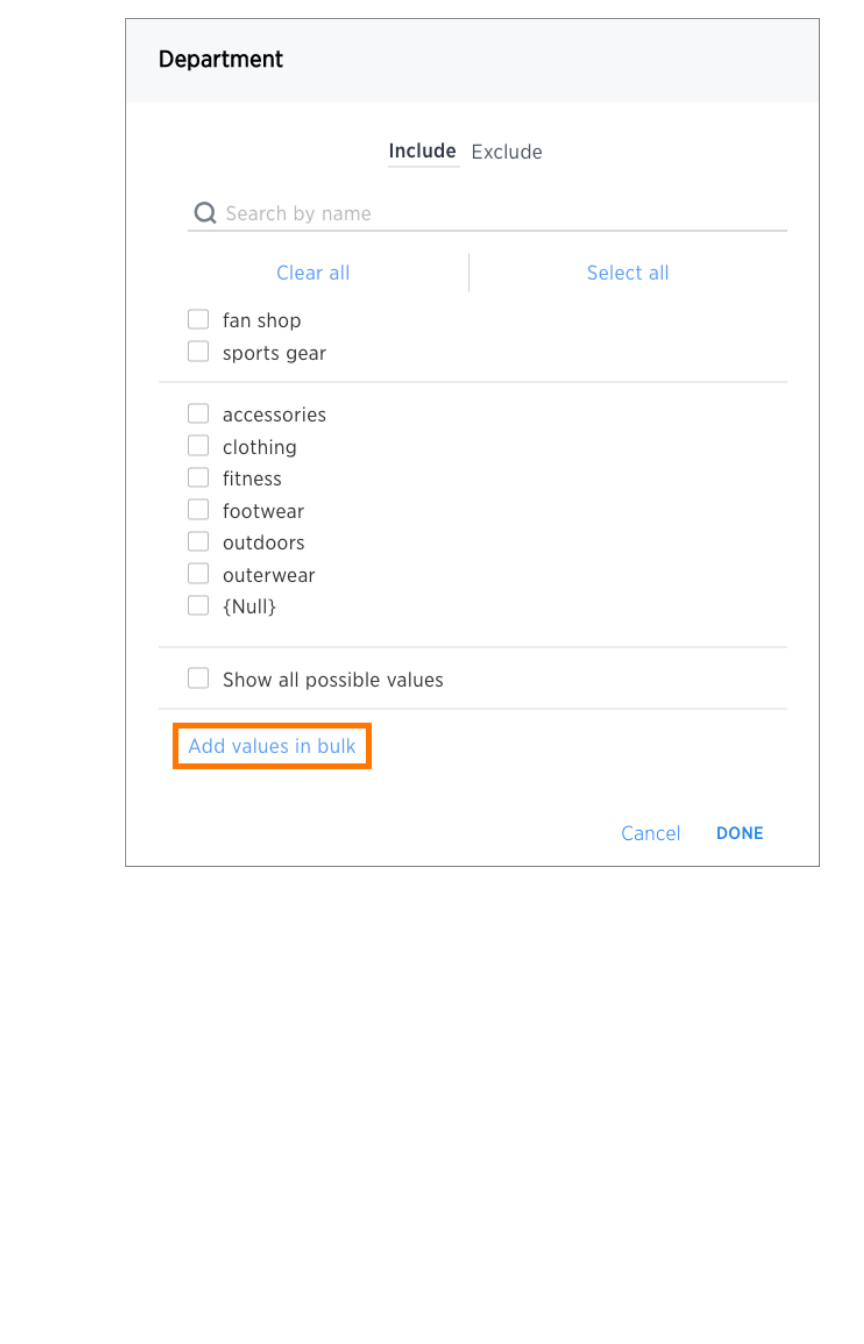Screen dimensions: 864x1344
Task: Check the footwear option
Action: coord(198,510)
